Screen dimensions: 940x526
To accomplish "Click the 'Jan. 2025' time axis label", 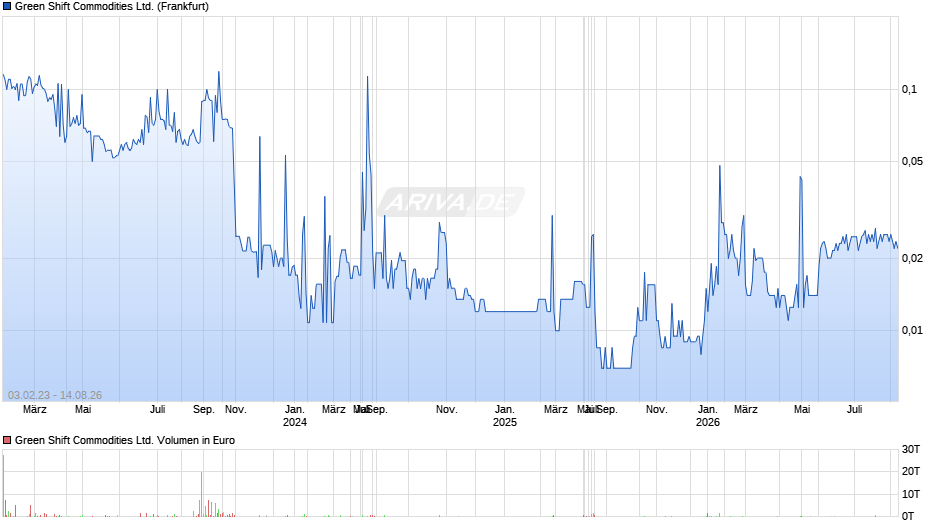I will pos(505,416).
